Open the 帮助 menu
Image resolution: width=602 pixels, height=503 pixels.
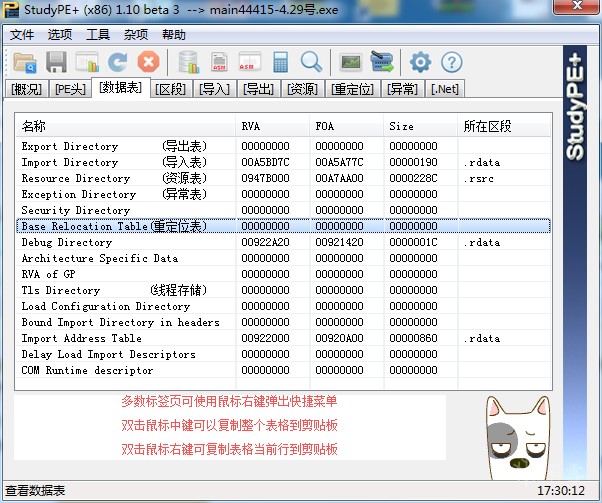tap(174, 35)
